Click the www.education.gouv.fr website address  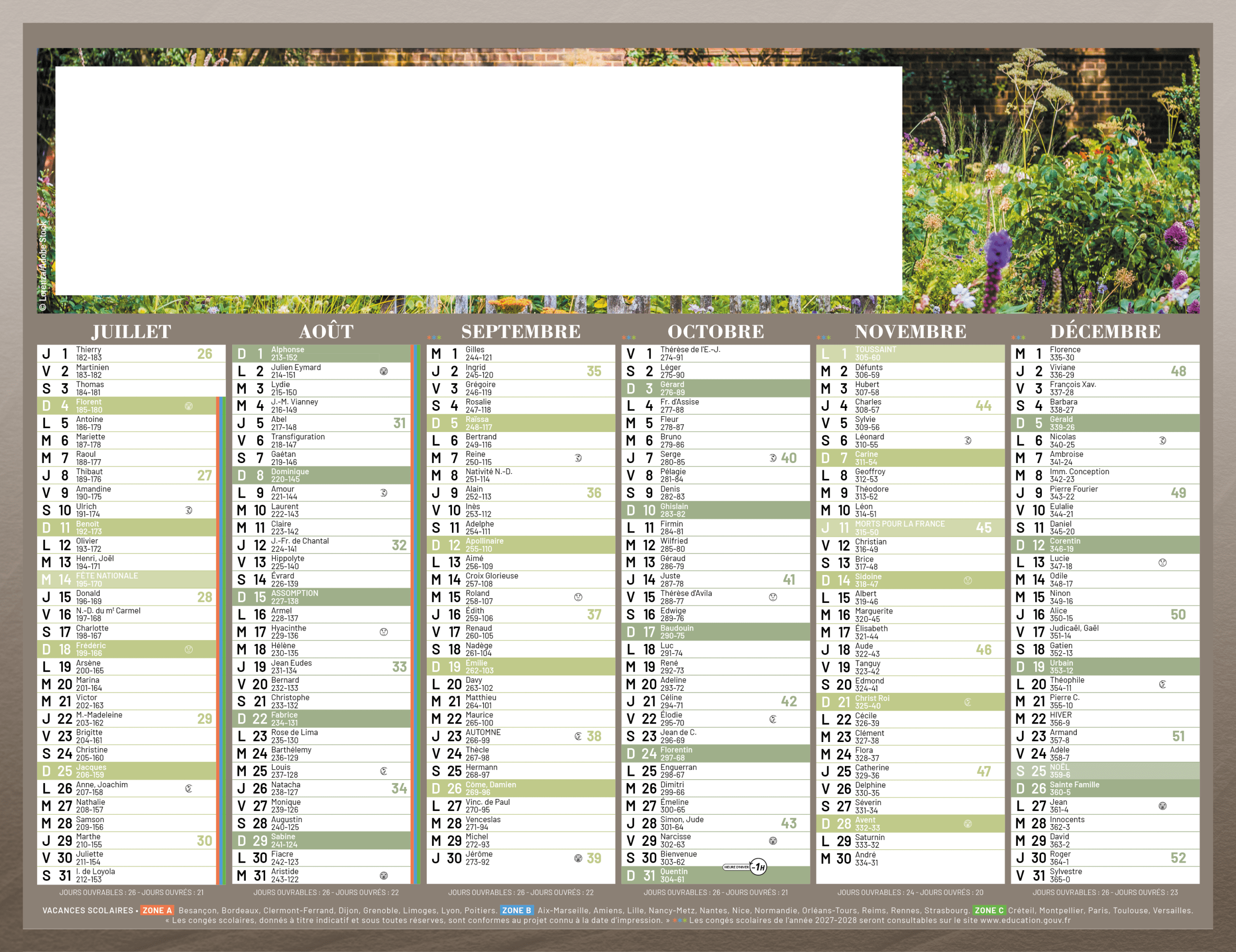coord(1025,920)
